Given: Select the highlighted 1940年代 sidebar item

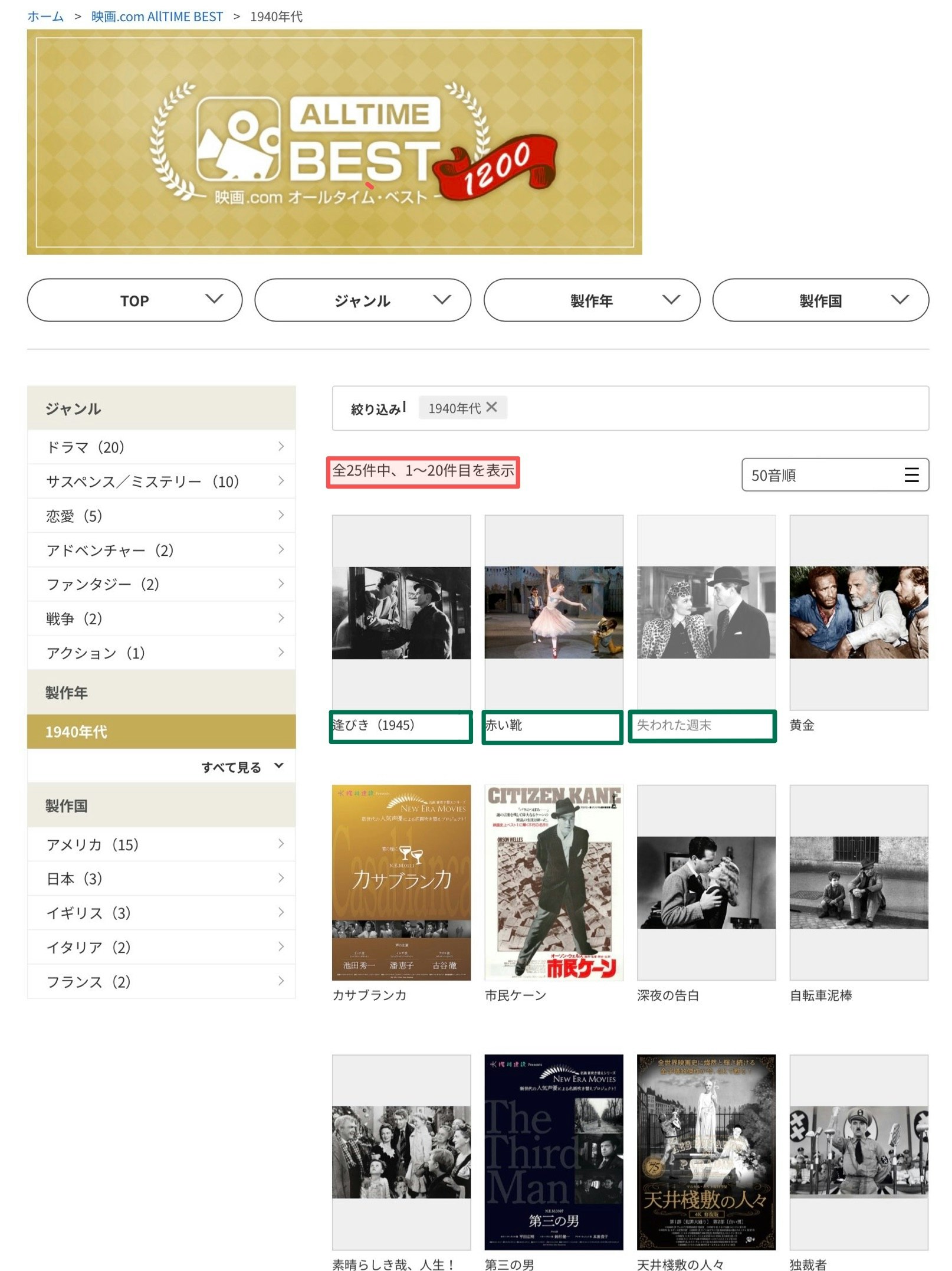Looking at the screenshot, I should pyautogui.click(x=162, y=732).
